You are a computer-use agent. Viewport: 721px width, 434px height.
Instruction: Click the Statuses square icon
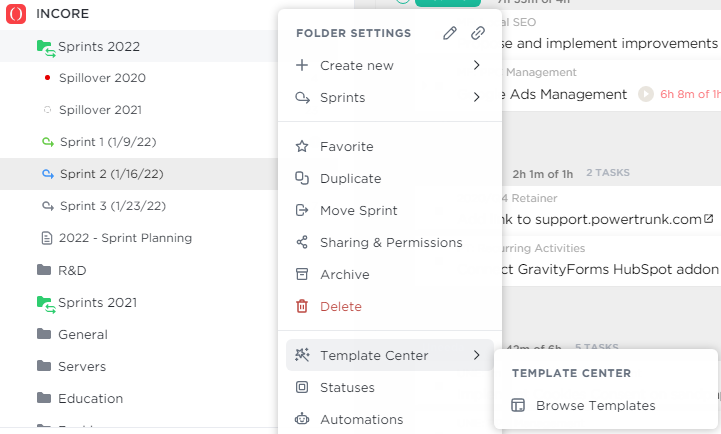point(302,387)
